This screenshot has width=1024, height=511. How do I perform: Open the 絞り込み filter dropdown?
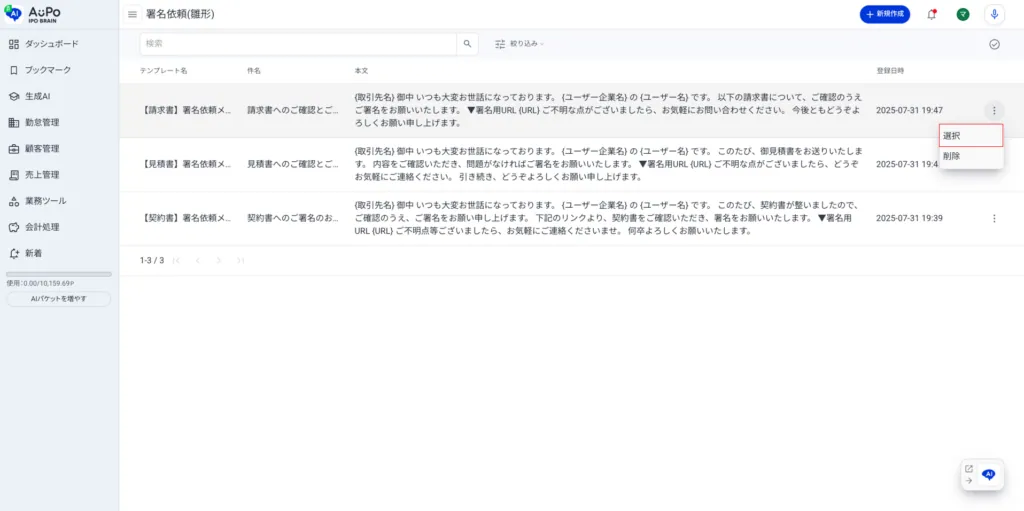(x=519, y=44)
